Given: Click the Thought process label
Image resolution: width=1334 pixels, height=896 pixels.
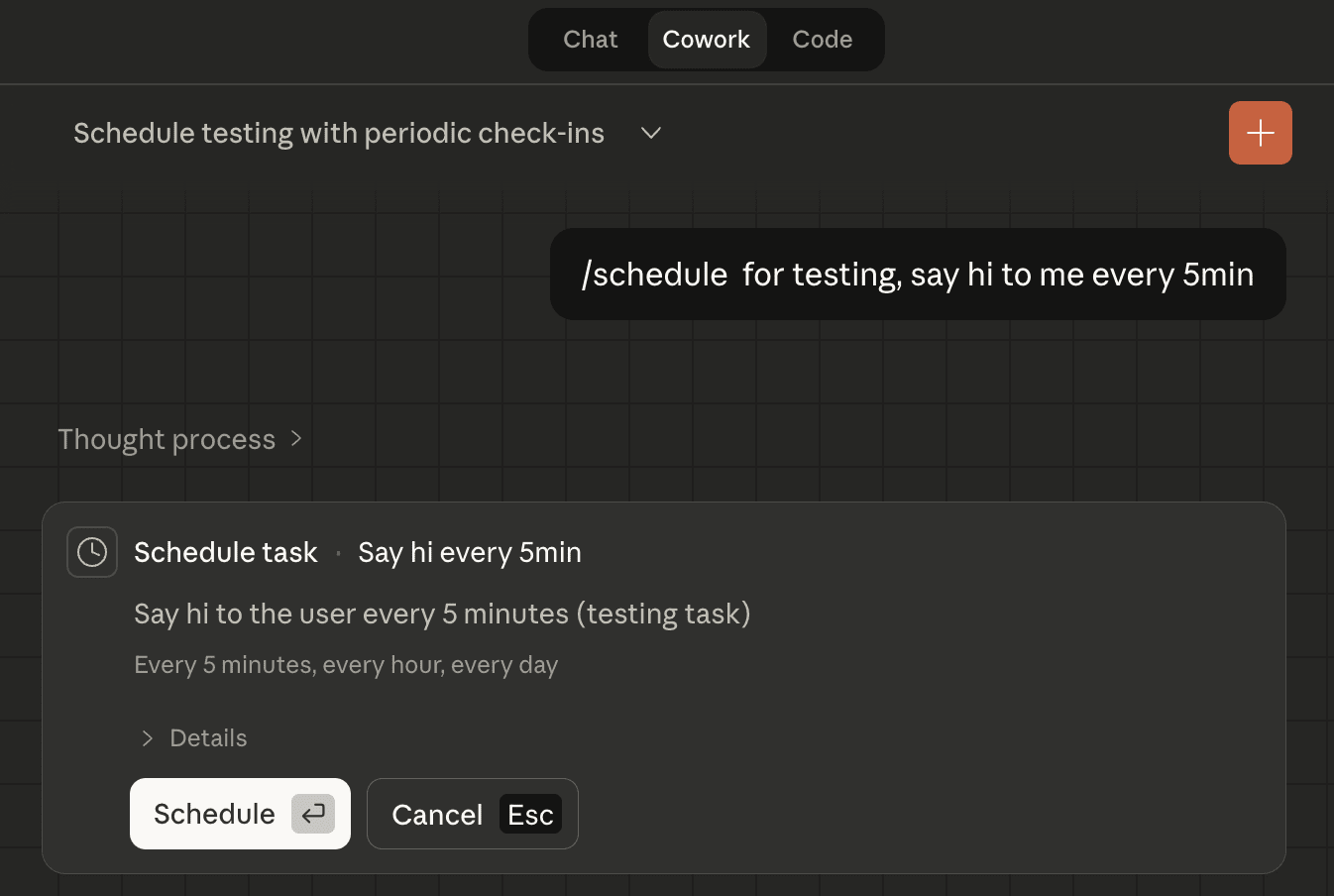Looking at the screenshot, I should tap(167, 439).
